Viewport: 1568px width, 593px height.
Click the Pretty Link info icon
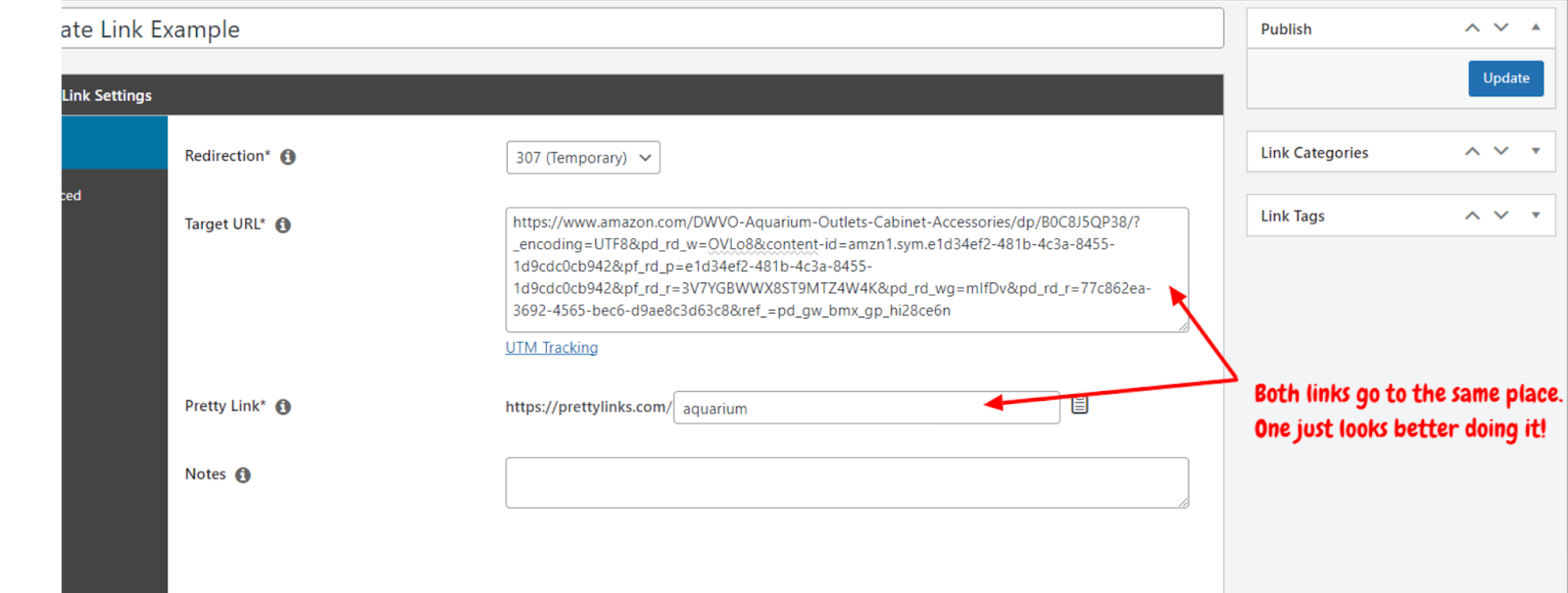coord(283,407)
